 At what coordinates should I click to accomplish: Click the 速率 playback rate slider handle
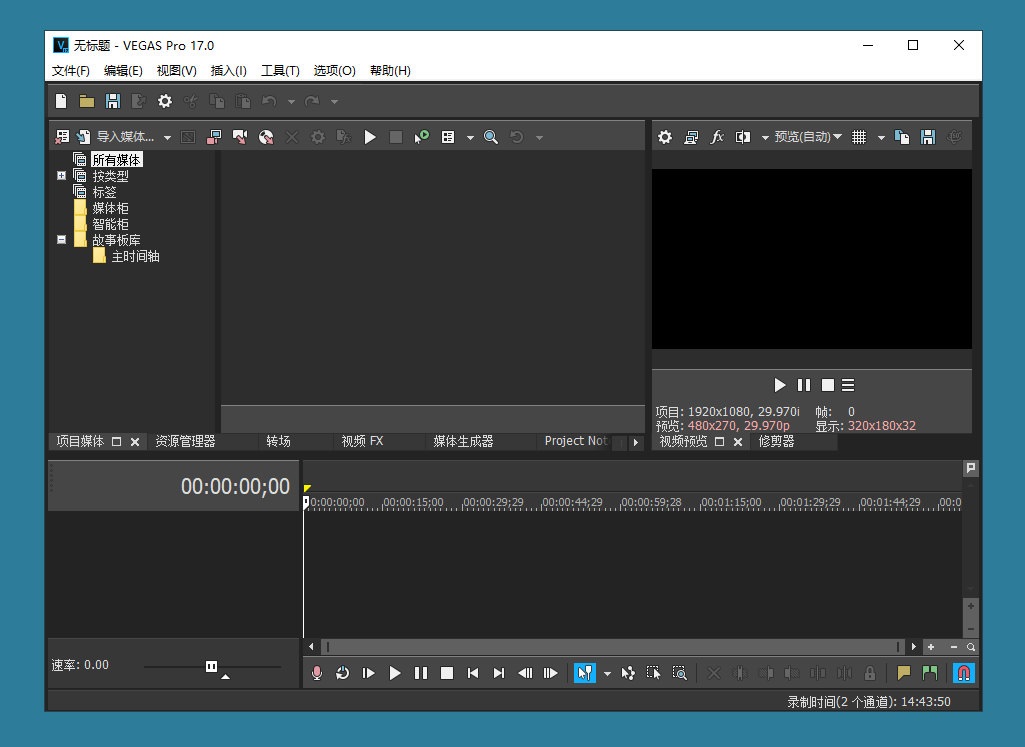[x=211, y=666]
